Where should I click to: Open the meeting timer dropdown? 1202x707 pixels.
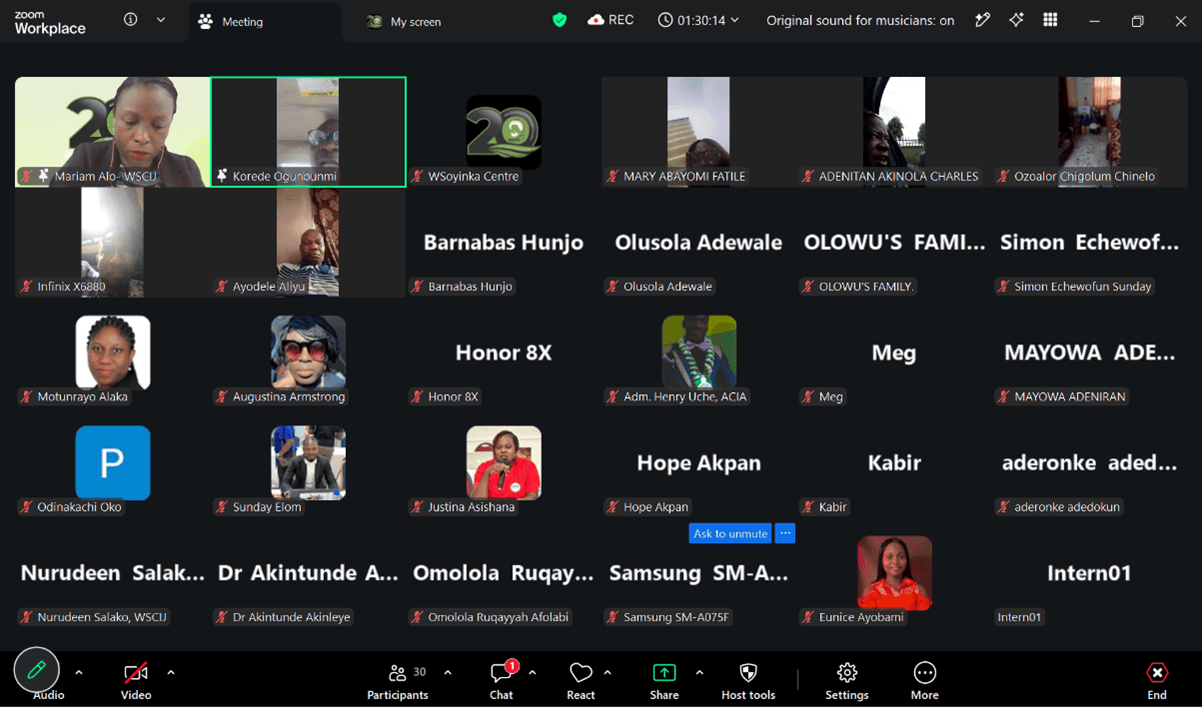698,20
